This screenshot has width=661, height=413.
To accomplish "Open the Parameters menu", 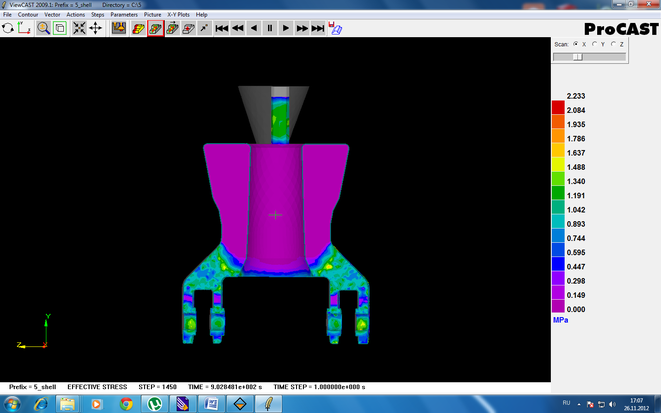I will [124, 15].
